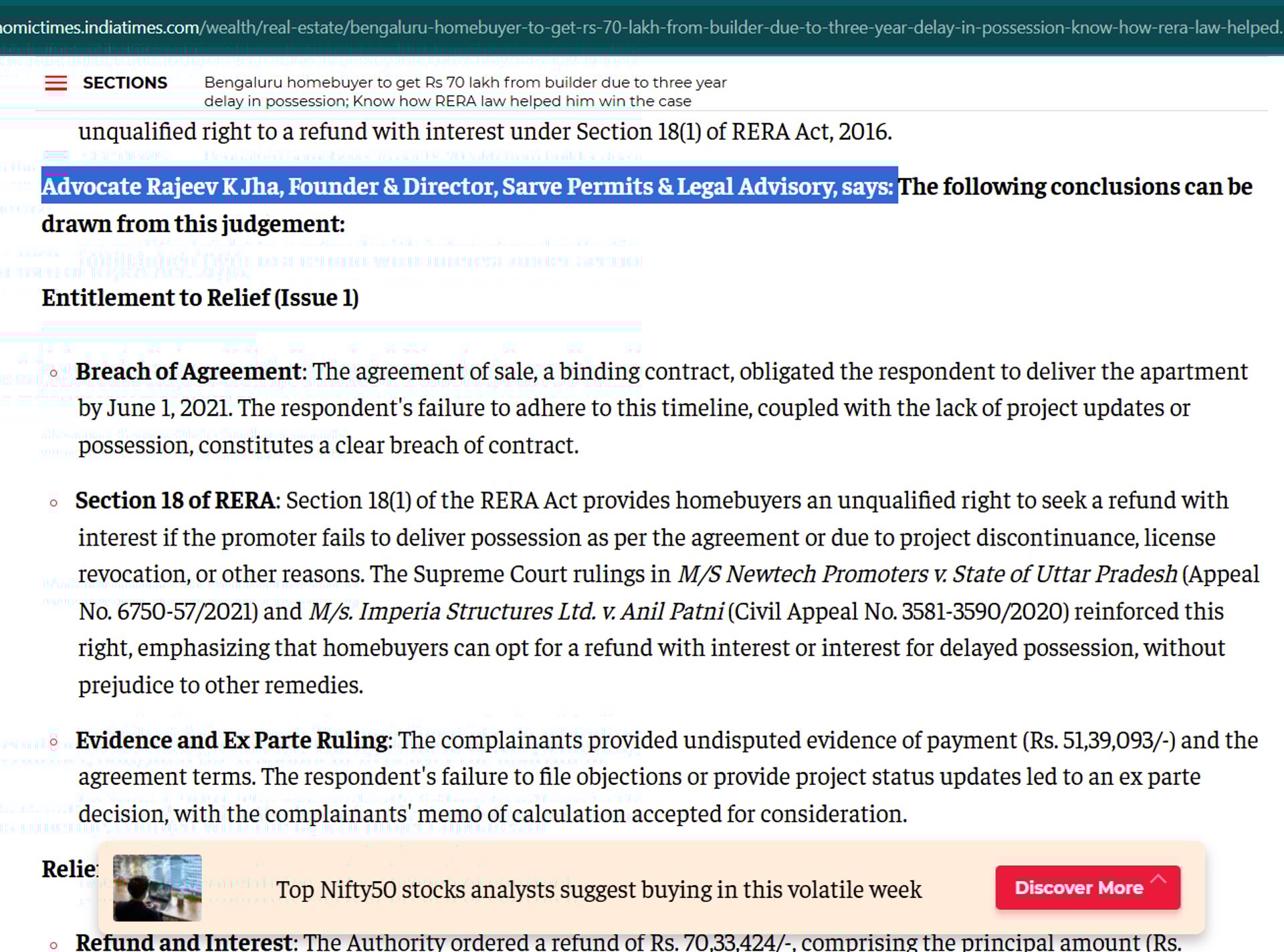Click the italic Newtech Promoters v. State case name
The height and width of the screenshot is (952, 1284).
(927, 574)
